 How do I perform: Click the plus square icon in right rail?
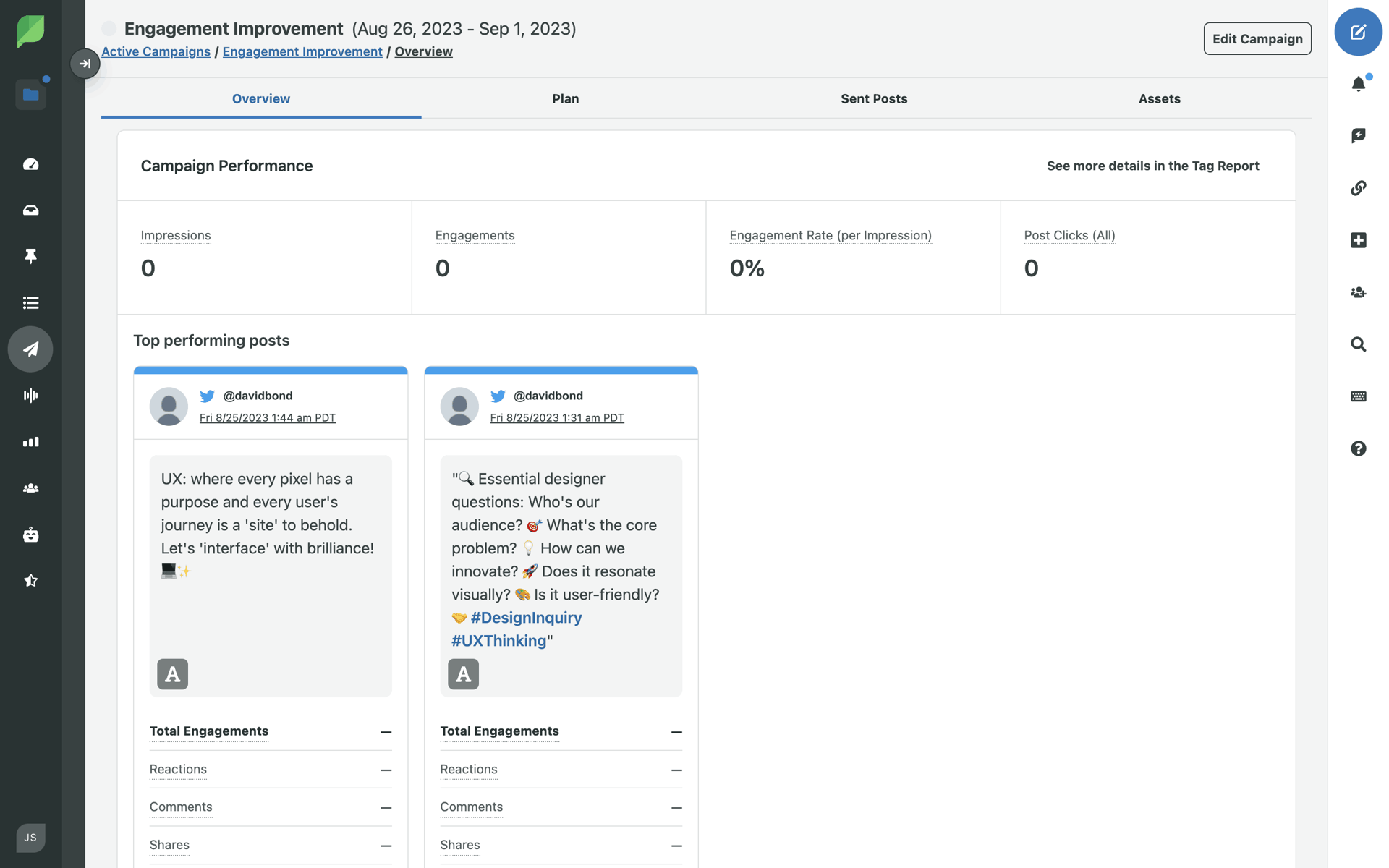[x=1359, y=240]
